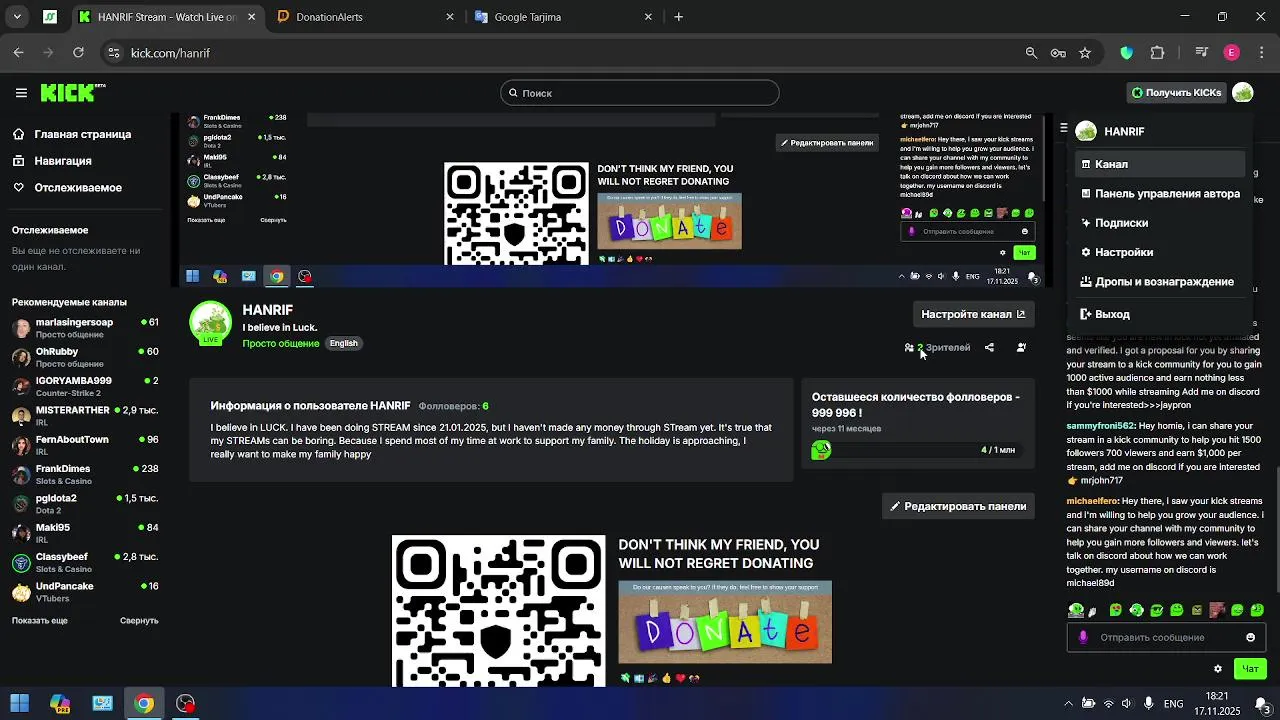Open the user avatar menu in Kick header
Image resolution: width=1280 pixels, height=720 pixels.
(x=1243, y=93)
